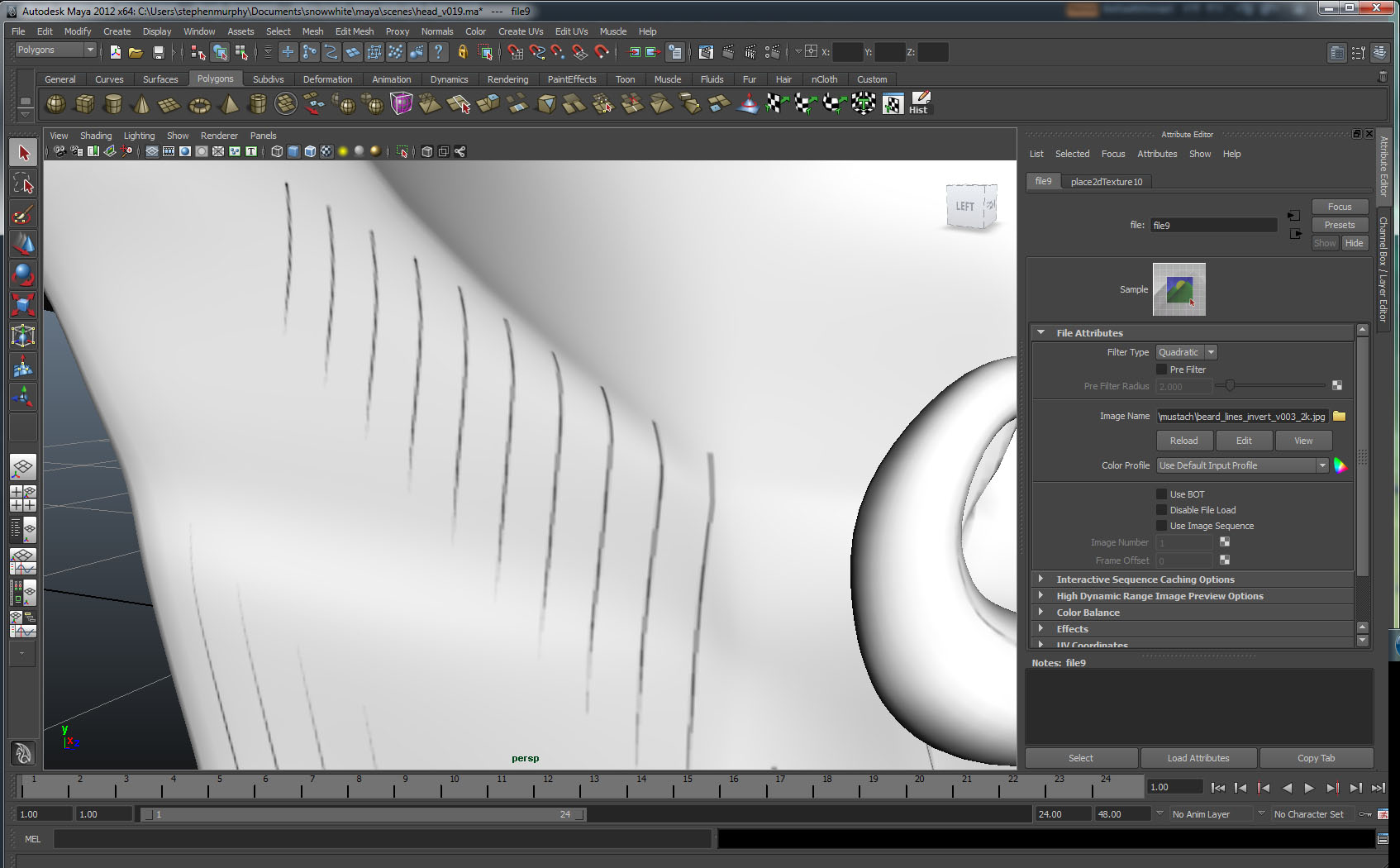Check the Use BOT option
The height and width of the screenshot is (868, 1400).
(x=1161, y=494)
